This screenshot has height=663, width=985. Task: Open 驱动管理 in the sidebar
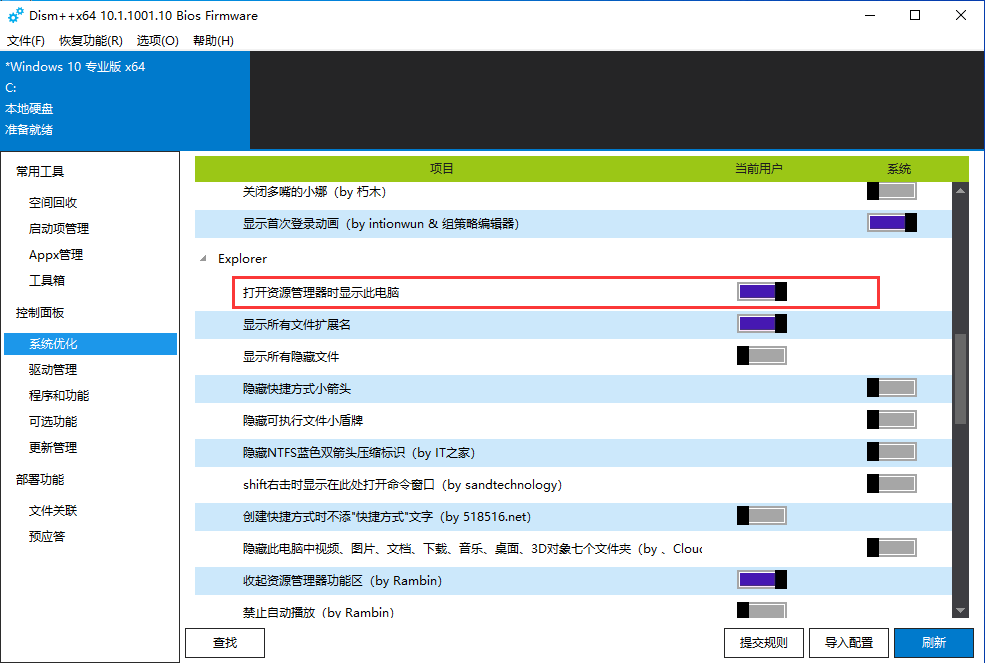pyautogui.click(x=53, y=370)
